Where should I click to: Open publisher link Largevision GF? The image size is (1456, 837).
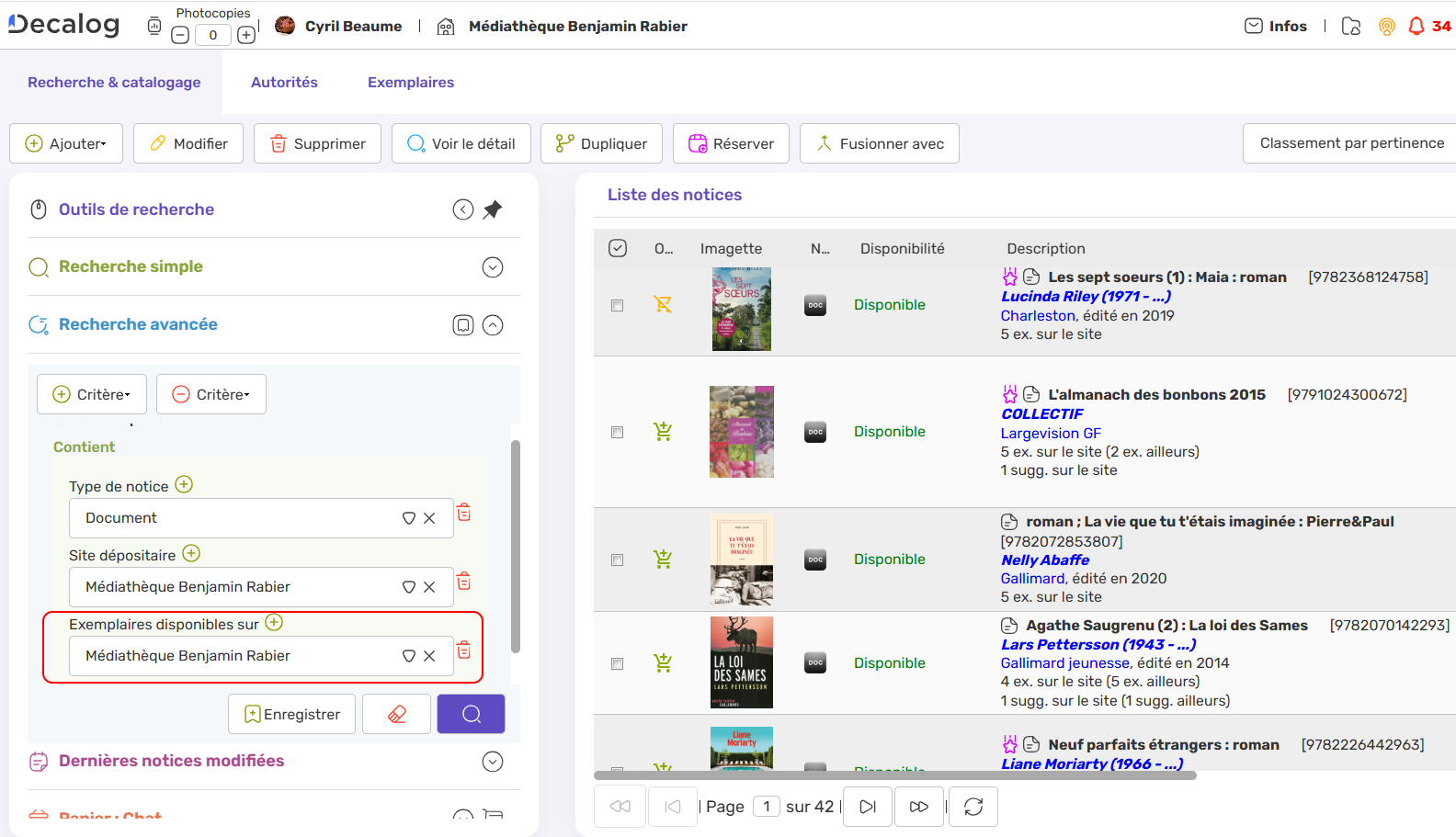pos(1051,433)
